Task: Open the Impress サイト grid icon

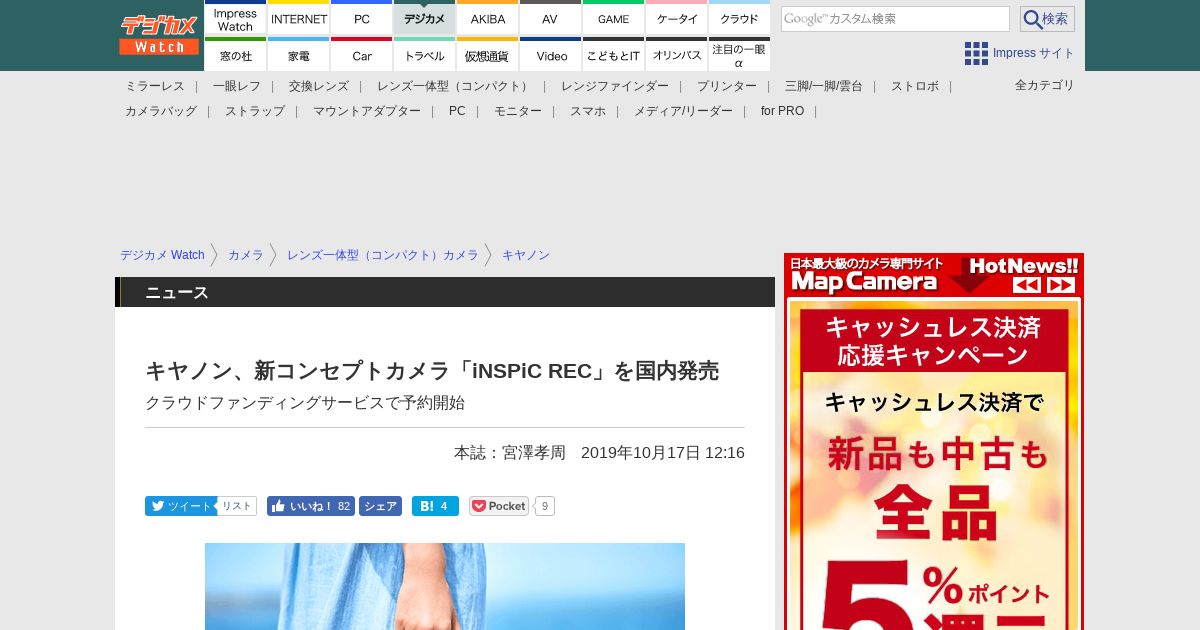Action: (976, 53)
